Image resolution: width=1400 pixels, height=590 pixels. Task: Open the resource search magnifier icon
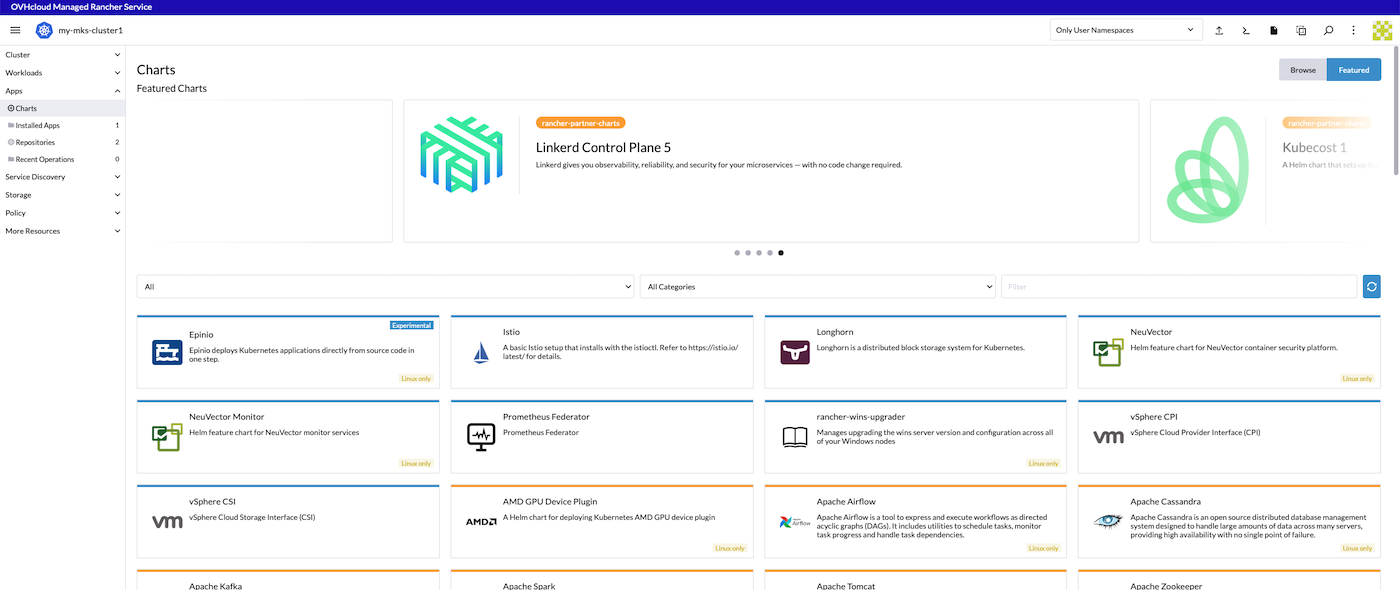click(1328, 30)
